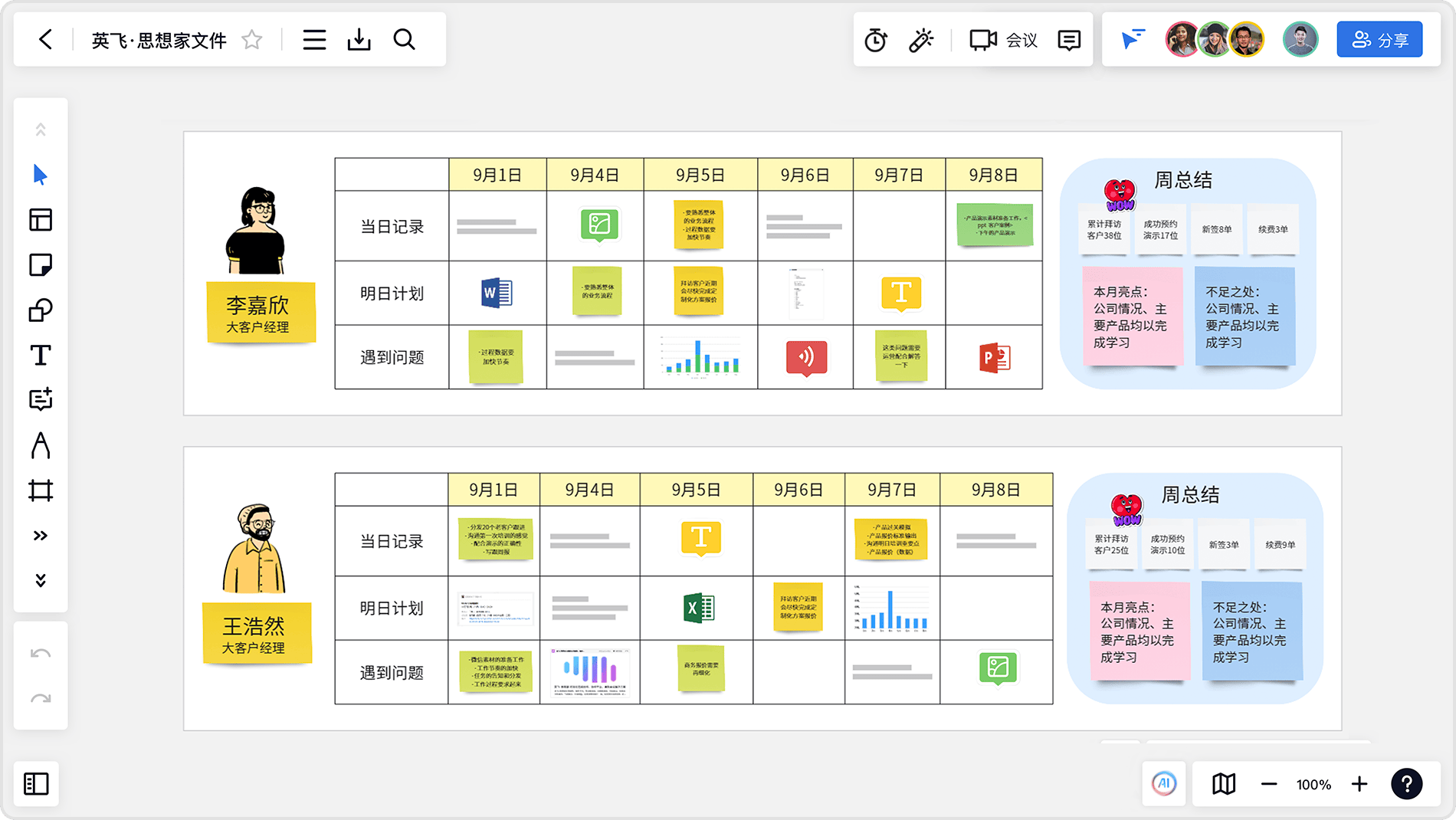Select the text tool in sidebar
Screen dimensions: 1456x820
[x=41, y=355]
